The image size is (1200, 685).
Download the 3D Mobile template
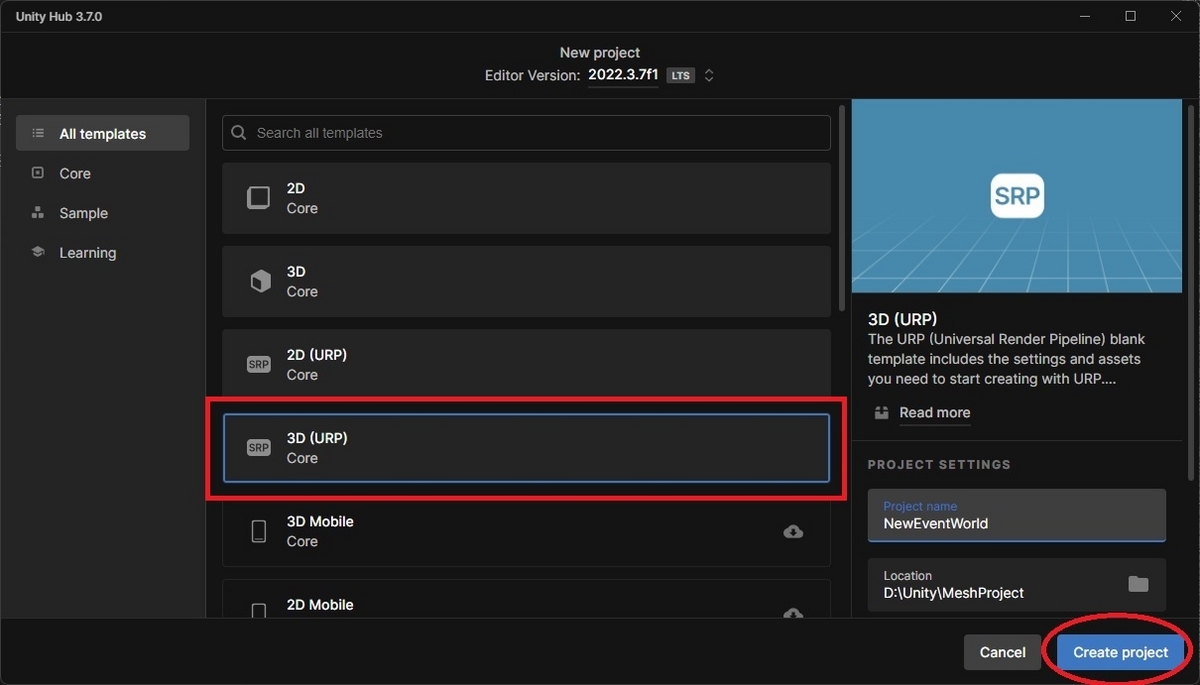click(793, 531)
